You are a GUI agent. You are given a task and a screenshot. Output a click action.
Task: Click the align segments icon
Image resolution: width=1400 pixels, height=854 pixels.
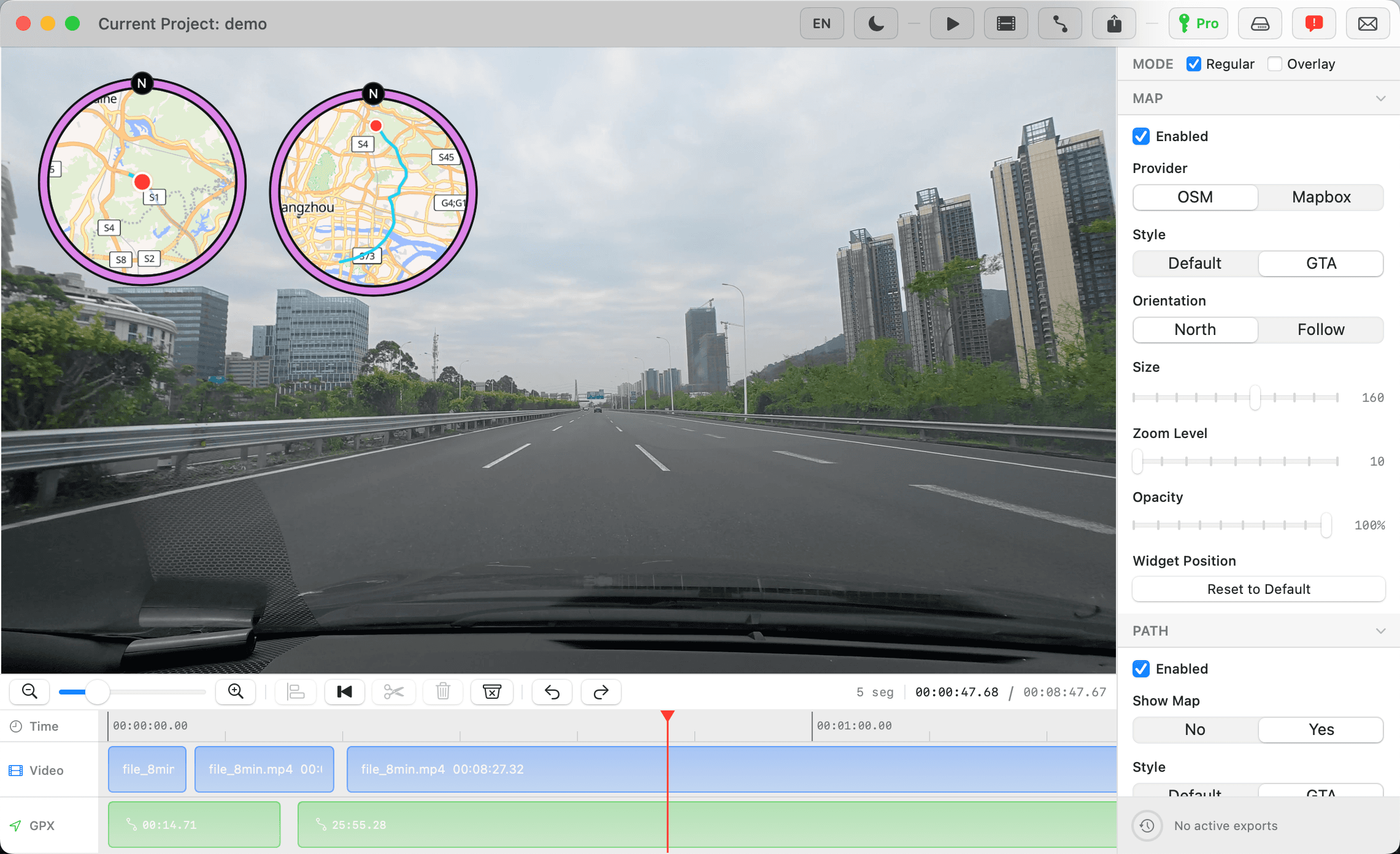click(x=296, y=692)
